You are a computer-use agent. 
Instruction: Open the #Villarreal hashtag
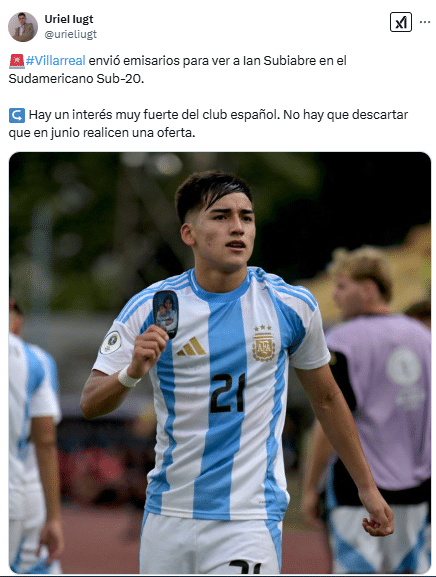click(x=56, y=60)
